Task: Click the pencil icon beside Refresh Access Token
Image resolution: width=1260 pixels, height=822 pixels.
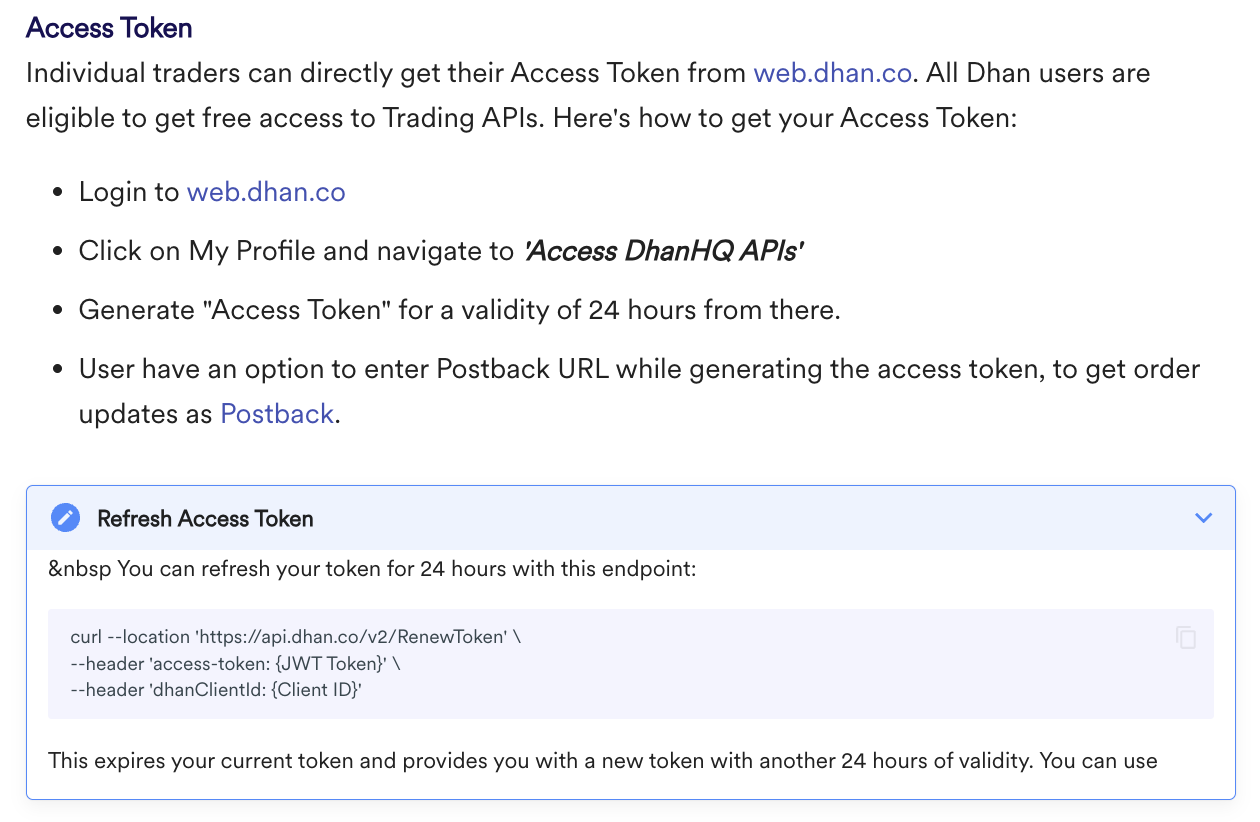Action: [65, 518]
